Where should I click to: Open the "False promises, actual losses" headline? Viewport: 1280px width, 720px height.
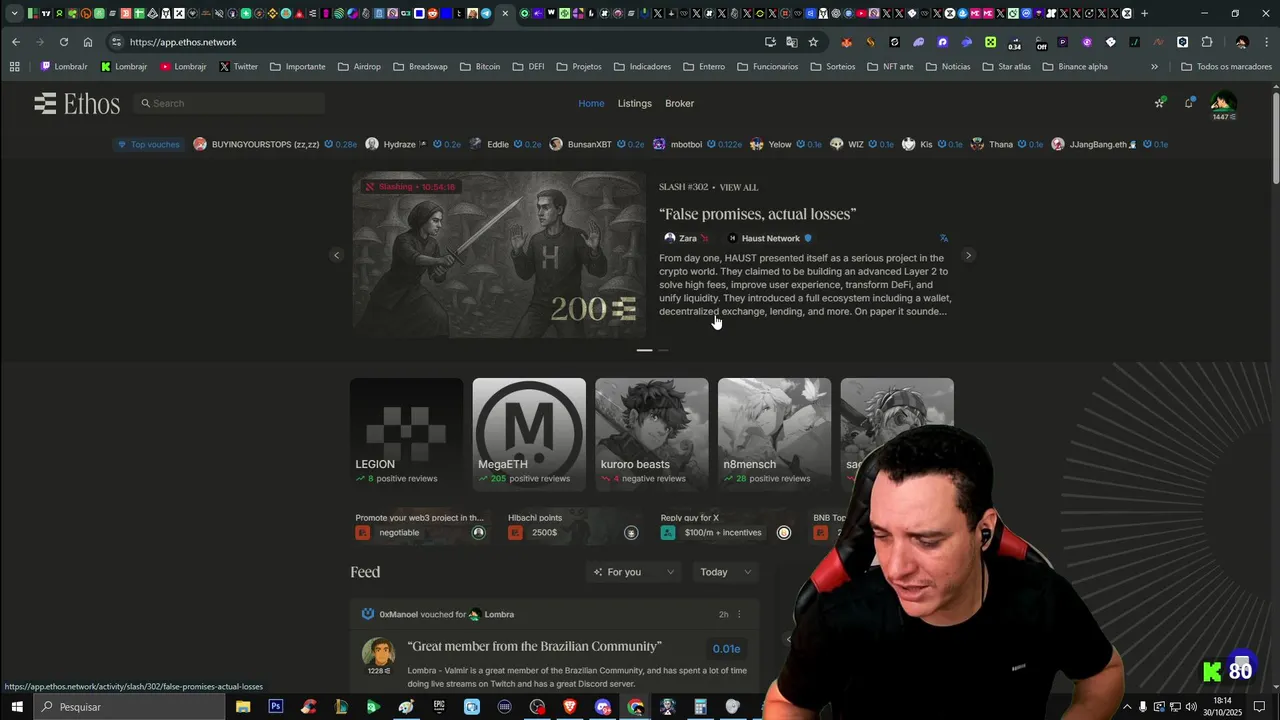tap(757, 214)
